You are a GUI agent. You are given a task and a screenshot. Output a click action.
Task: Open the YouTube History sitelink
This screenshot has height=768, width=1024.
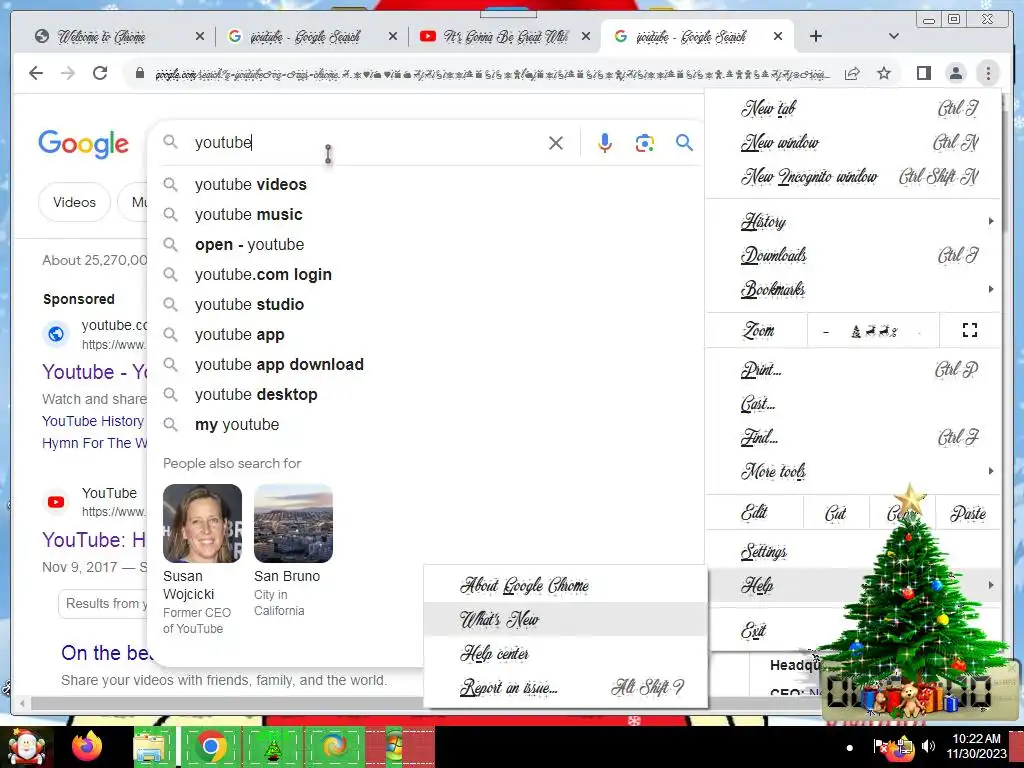pos(93,421)
